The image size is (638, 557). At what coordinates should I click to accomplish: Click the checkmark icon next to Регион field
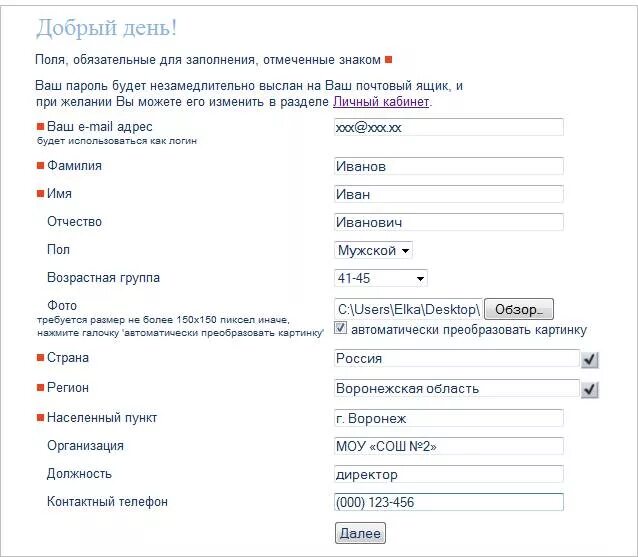point(590,390)
